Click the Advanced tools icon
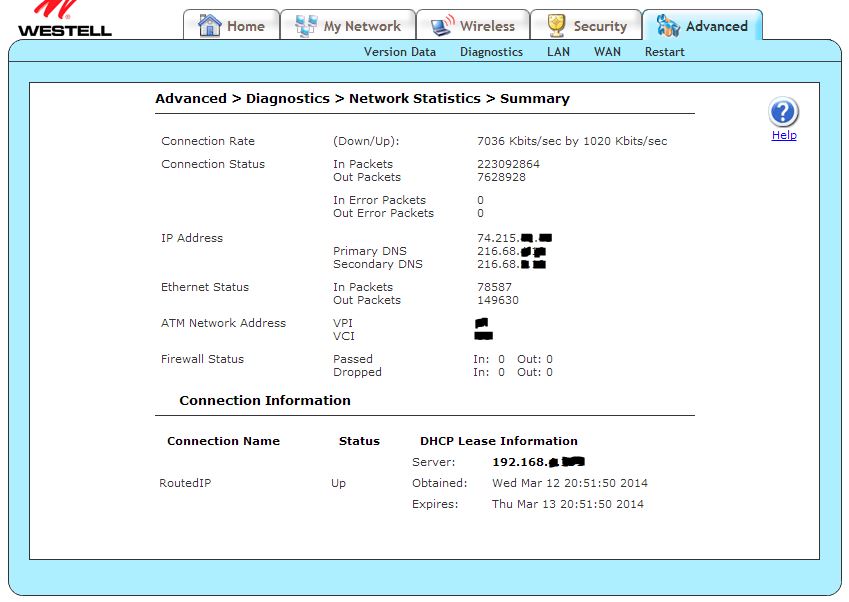The image size is (849, 602). [668, 25]
